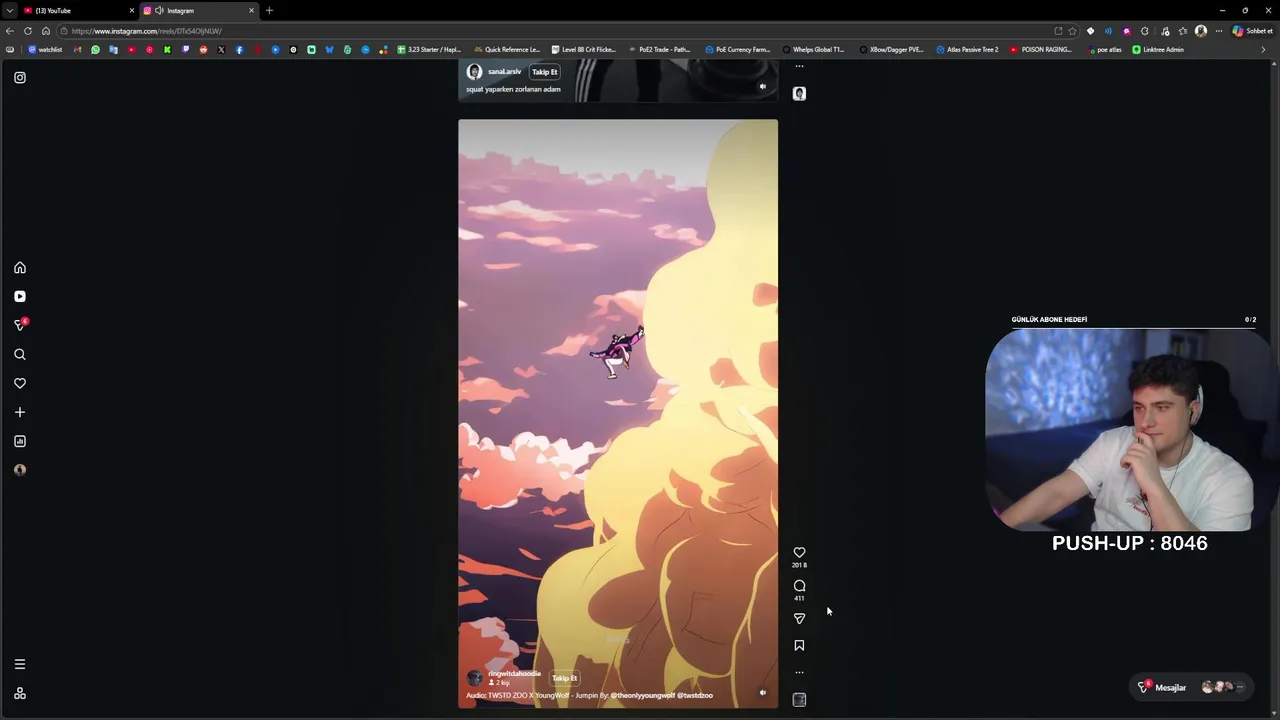
Task: Open a new browser tab
Action: click(x=269, y=10)
